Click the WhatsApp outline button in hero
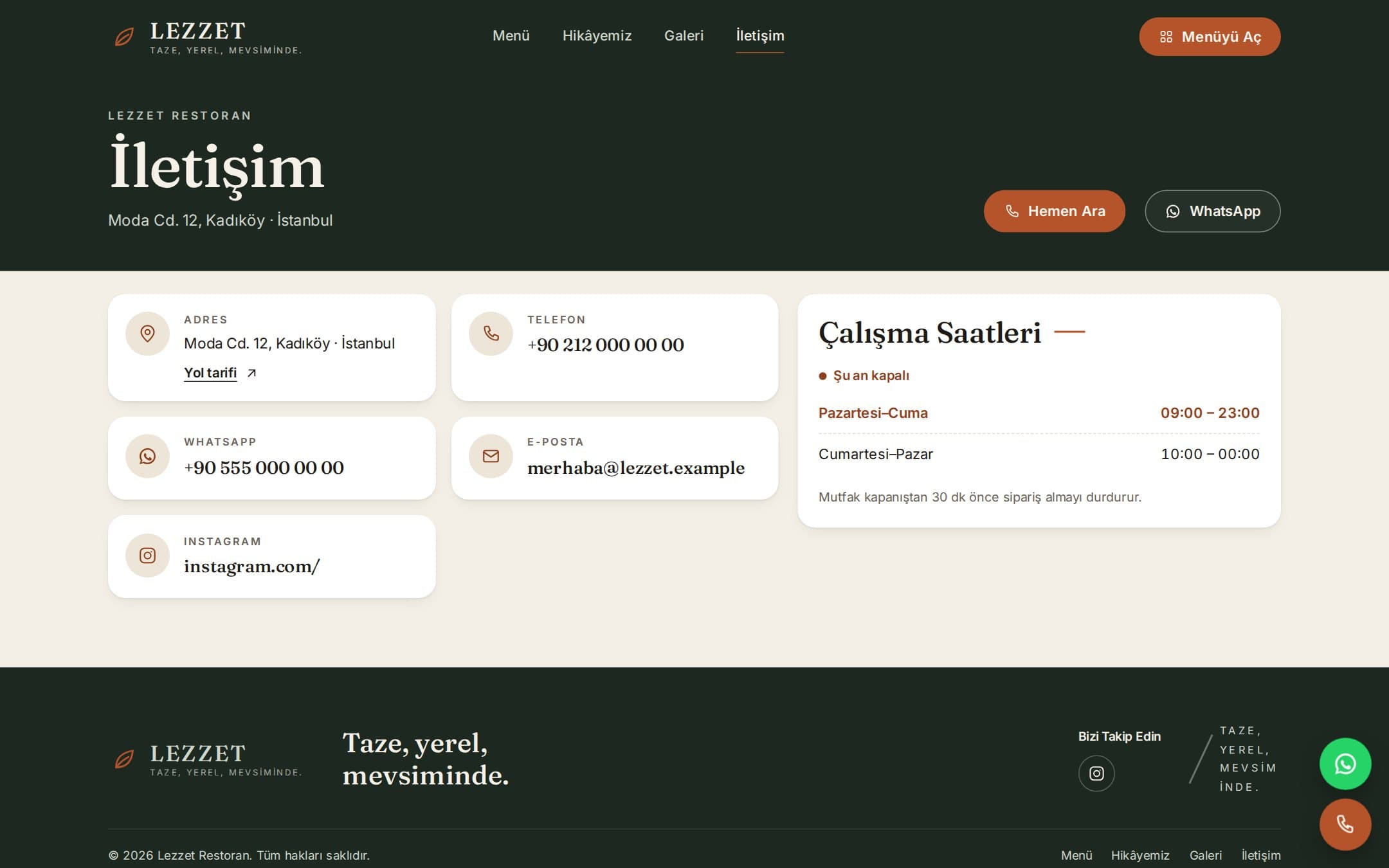This screenshot has height=868, width=1389. click(1212, 211)
